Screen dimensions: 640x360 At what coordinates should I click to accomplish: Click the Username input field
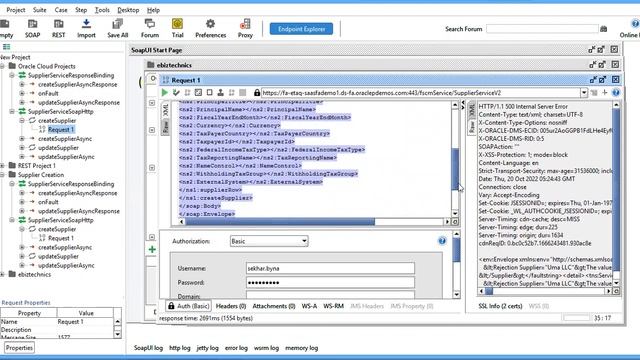point(330,268)
